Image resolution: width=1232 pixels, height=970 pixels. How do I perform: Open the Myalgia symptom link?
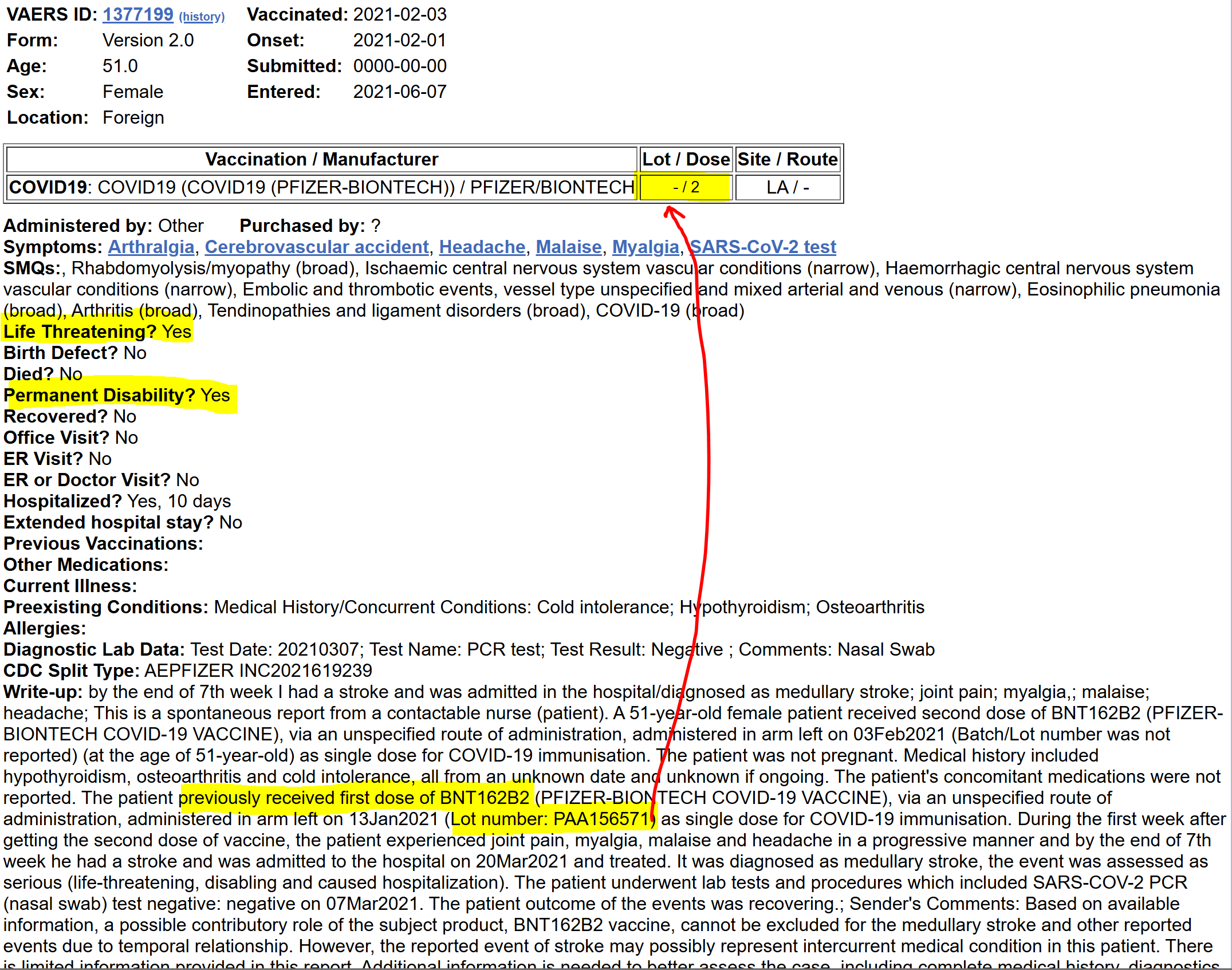(x=645, y=247)
